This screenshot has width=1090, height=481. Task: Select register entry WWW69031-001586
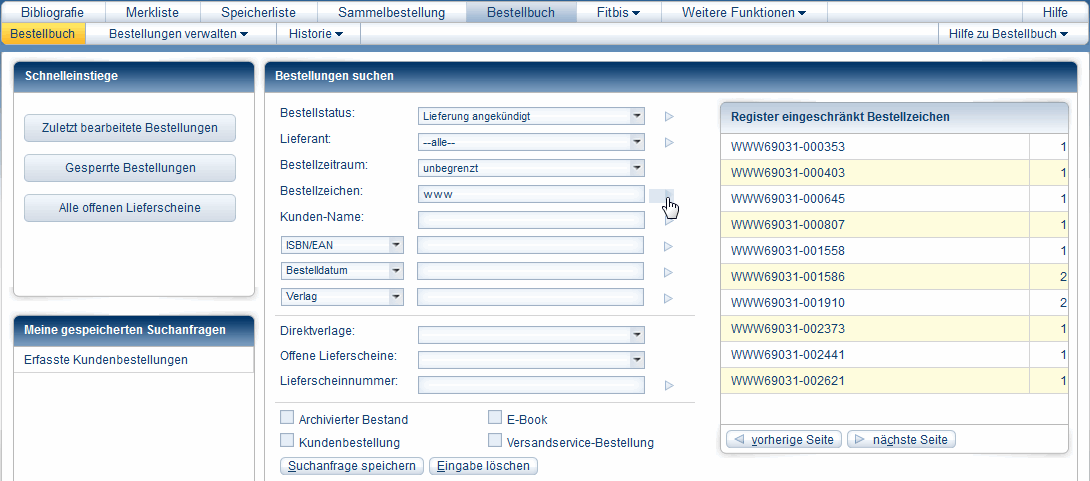788,276
